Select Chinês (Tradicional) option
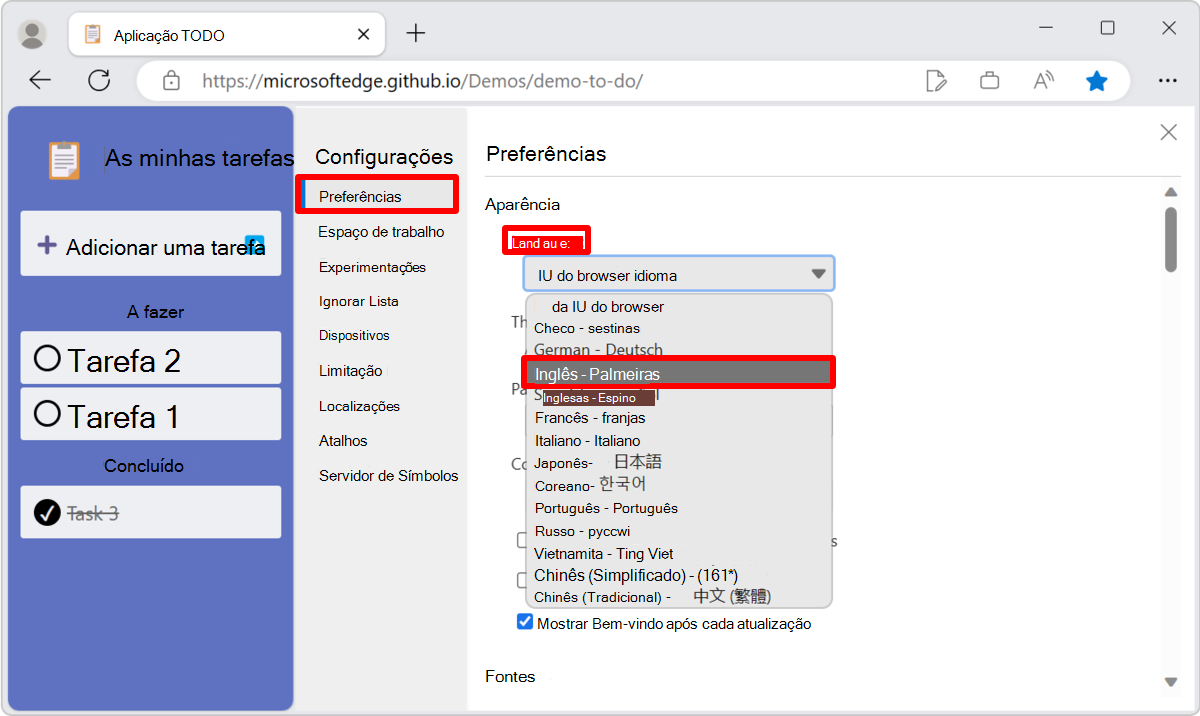The height and width of the screenshot is (716, 1200). [678, 597]
